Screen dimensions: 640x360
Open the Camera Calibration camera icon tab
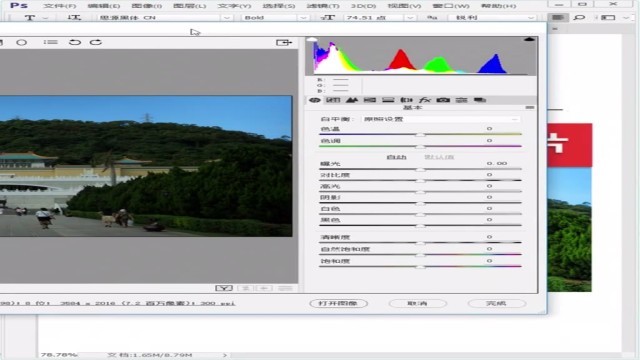[443, 100]
